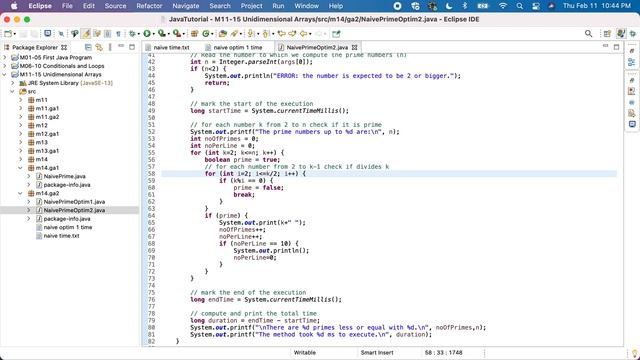Viewport: 640px width, 360px height.
Task: Open the External Tools dropdown arrow
Action: tap(184, 34)
